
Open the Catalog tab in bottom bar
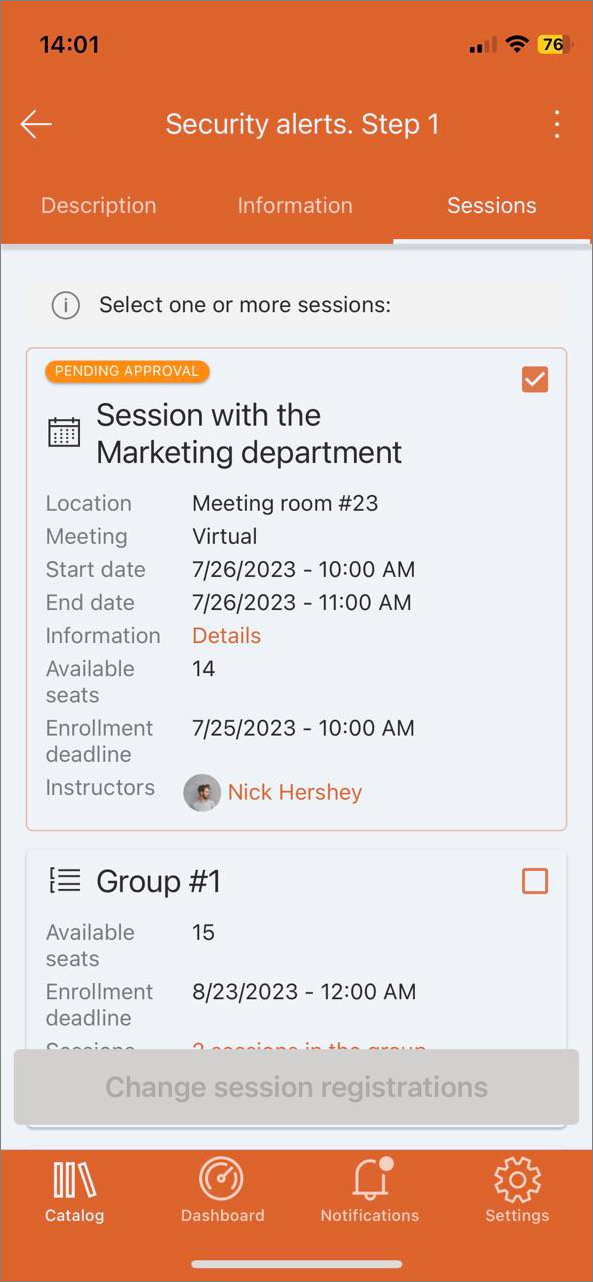pos(74,1192)
